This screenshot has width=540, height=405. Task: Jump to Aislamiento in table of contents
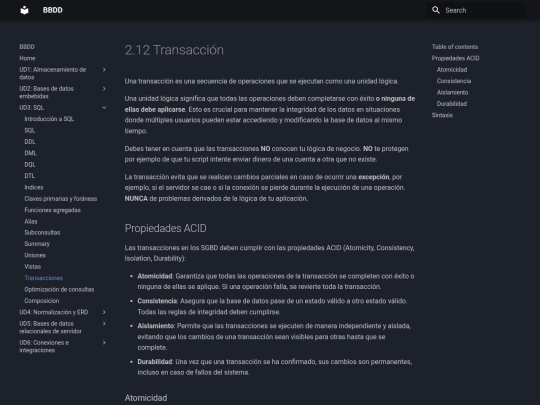click(452, 92)
